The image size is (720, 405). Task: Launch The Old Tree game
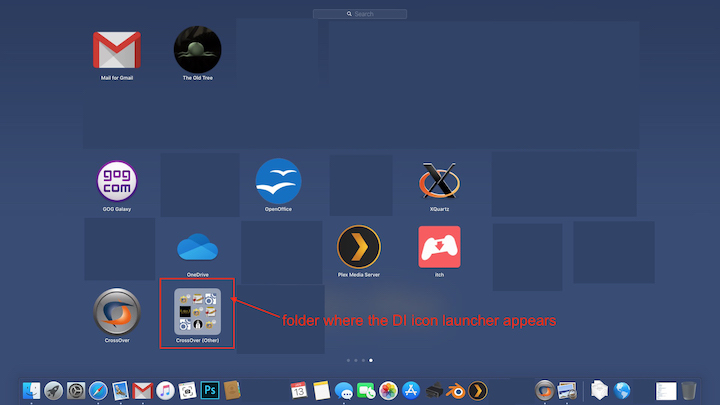pos(197,50)
